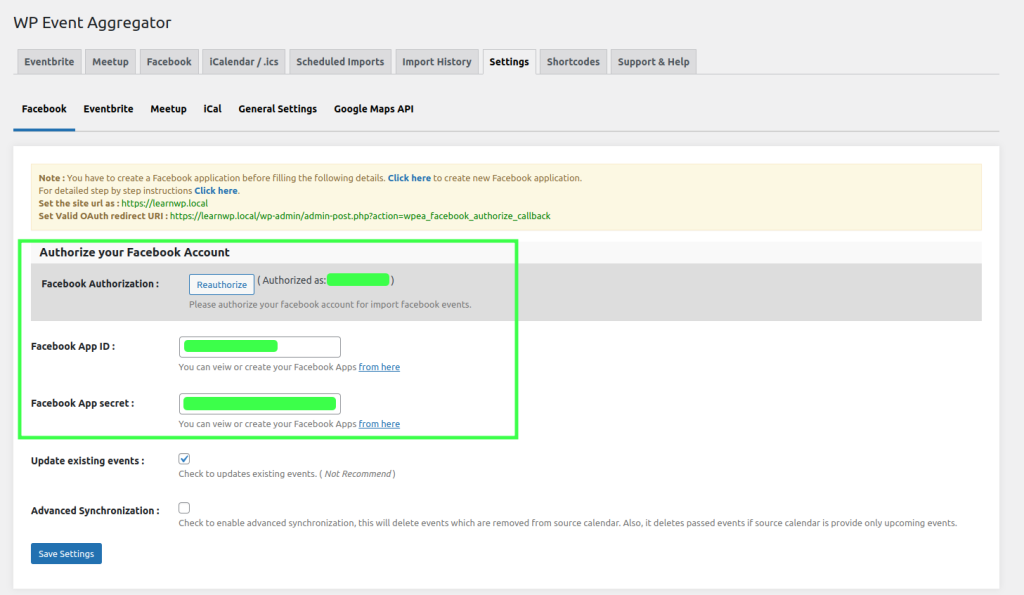Open the 'Click here' step-by-step instructions link
Viewport: 1024px width, 595px height.
216,190
